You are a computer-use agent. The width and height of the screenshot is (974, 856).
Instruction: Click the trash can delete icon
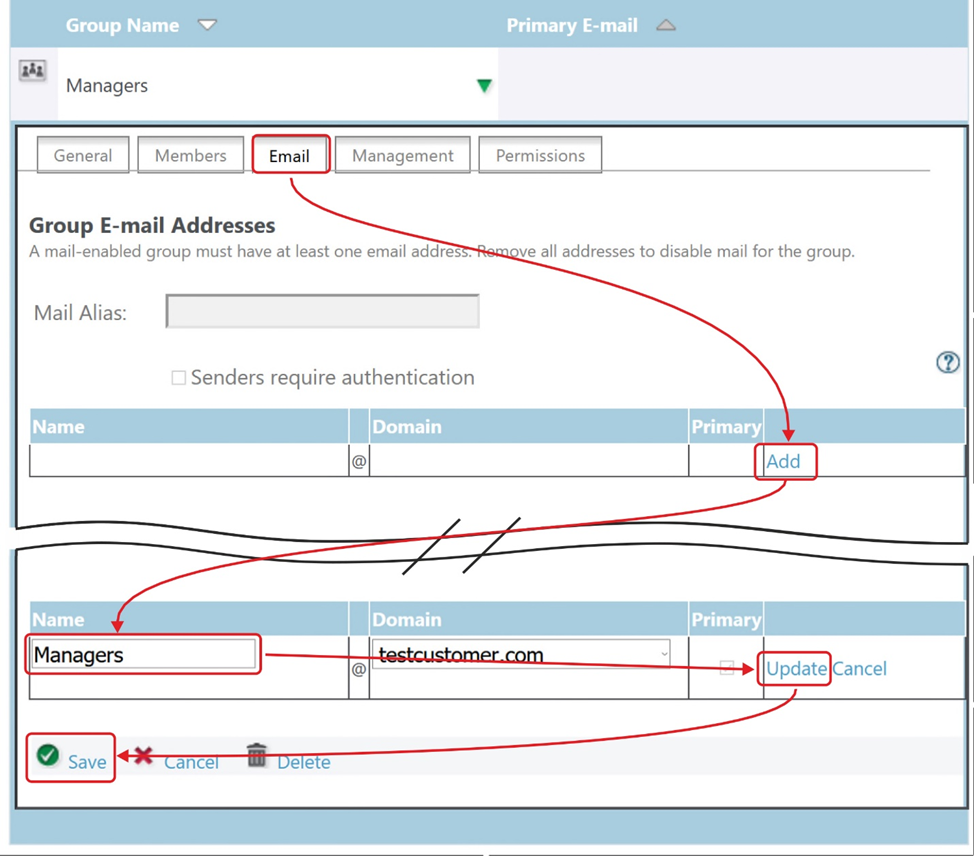(x=257, y=755)
